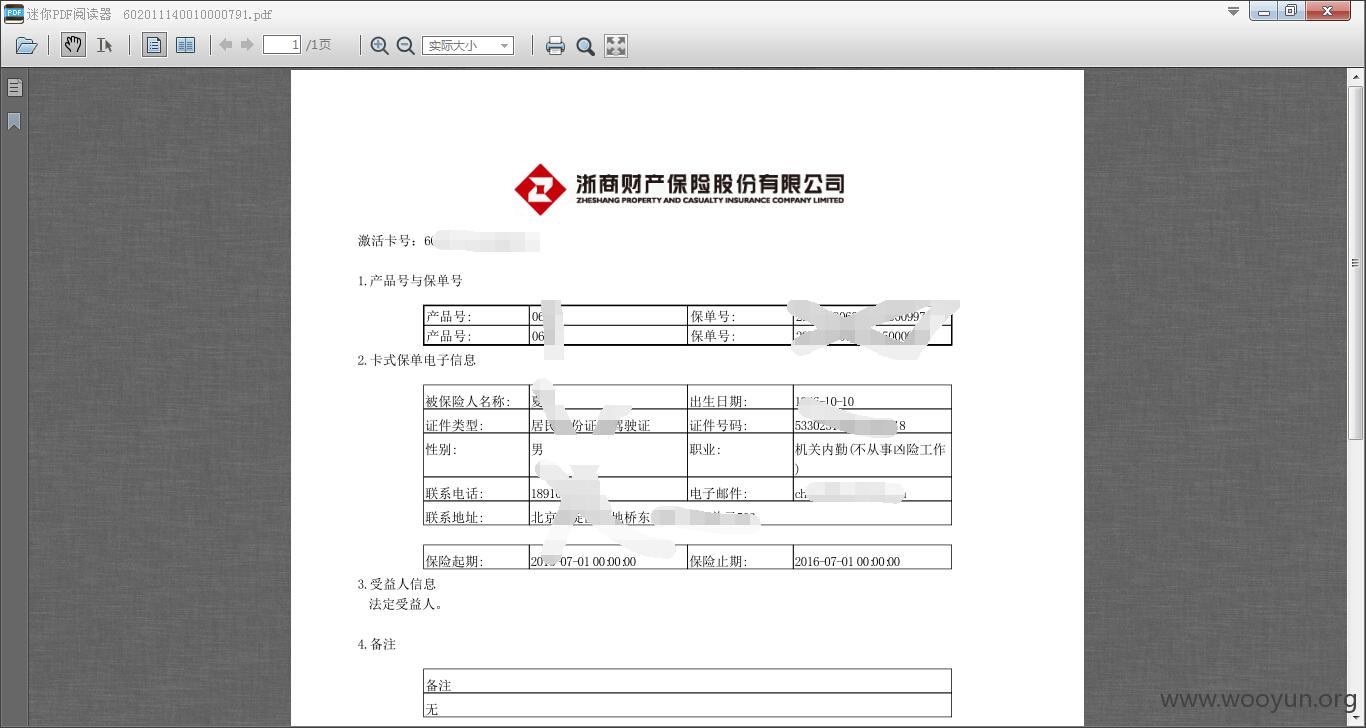Open the title bar dropdown menu arrow
Image resolution: width=1366 pixels, height=728 pixels.
click(x=1233, y=12)
